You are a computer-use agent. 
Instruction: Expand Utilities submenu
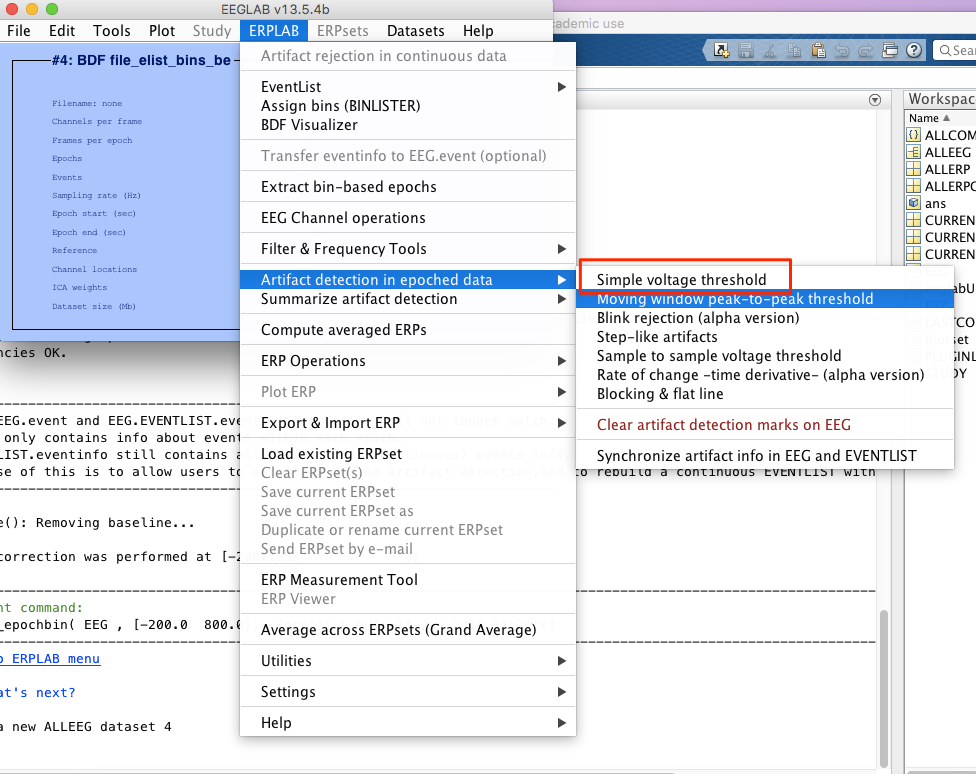click(x=408, y=661)
